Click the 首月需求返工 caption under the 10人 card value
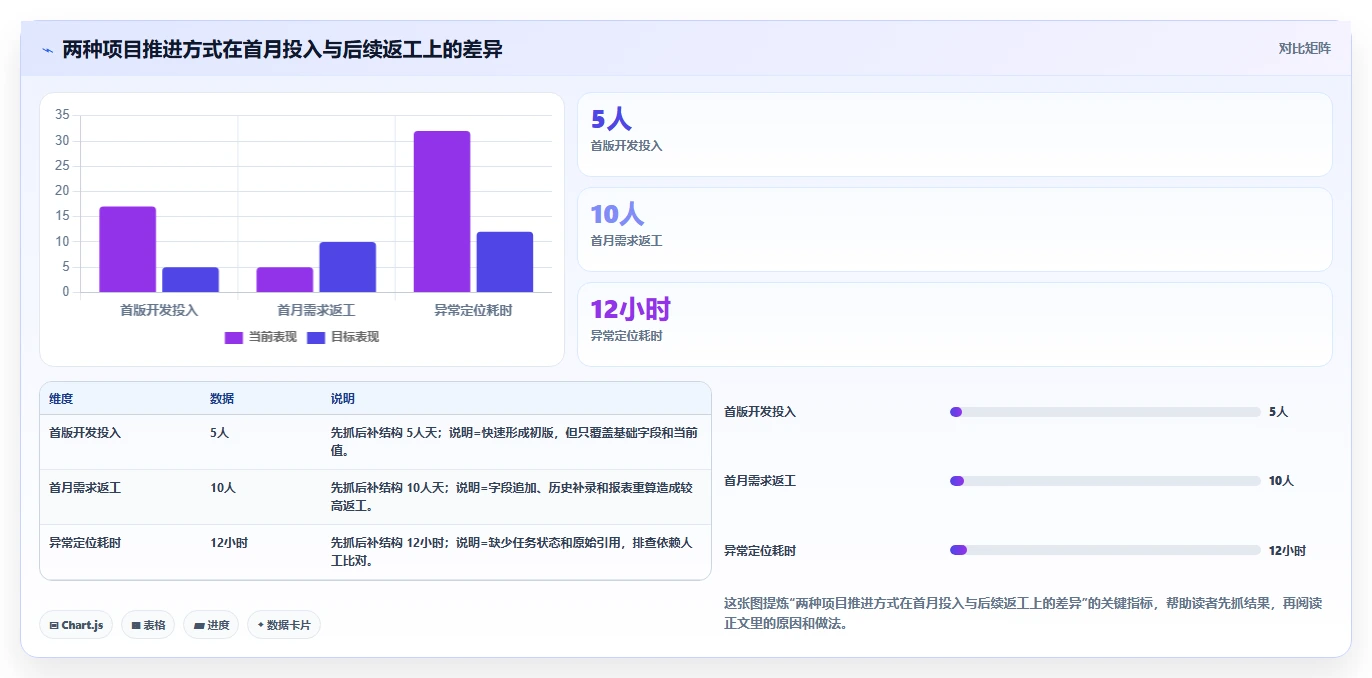This screenshot has width=1372, height=678. [x=626, y=241]
